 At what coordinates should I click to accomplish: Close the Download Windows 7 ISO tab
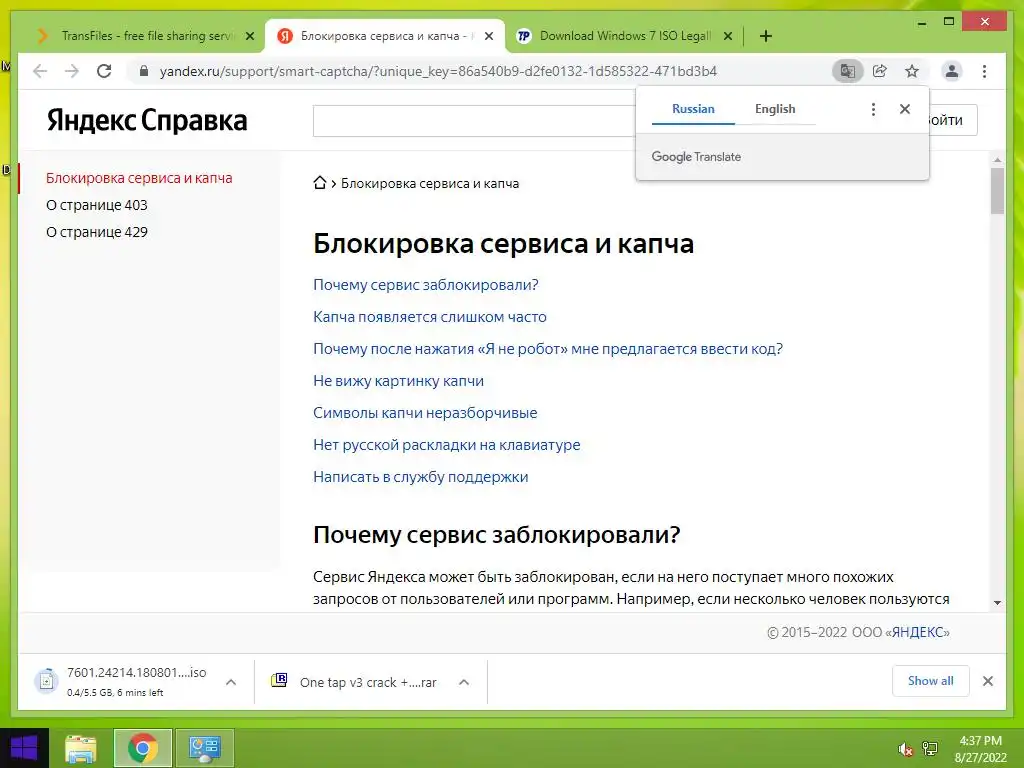point(728,36)
